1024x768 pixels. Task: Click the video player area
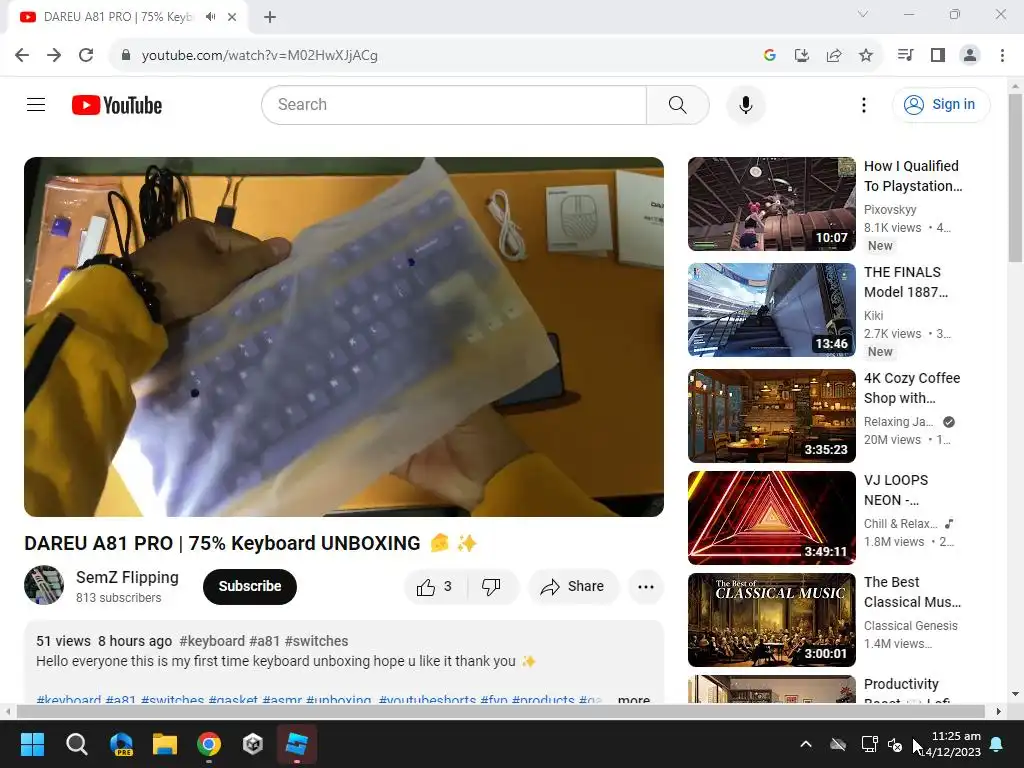[x=344, y=336]
